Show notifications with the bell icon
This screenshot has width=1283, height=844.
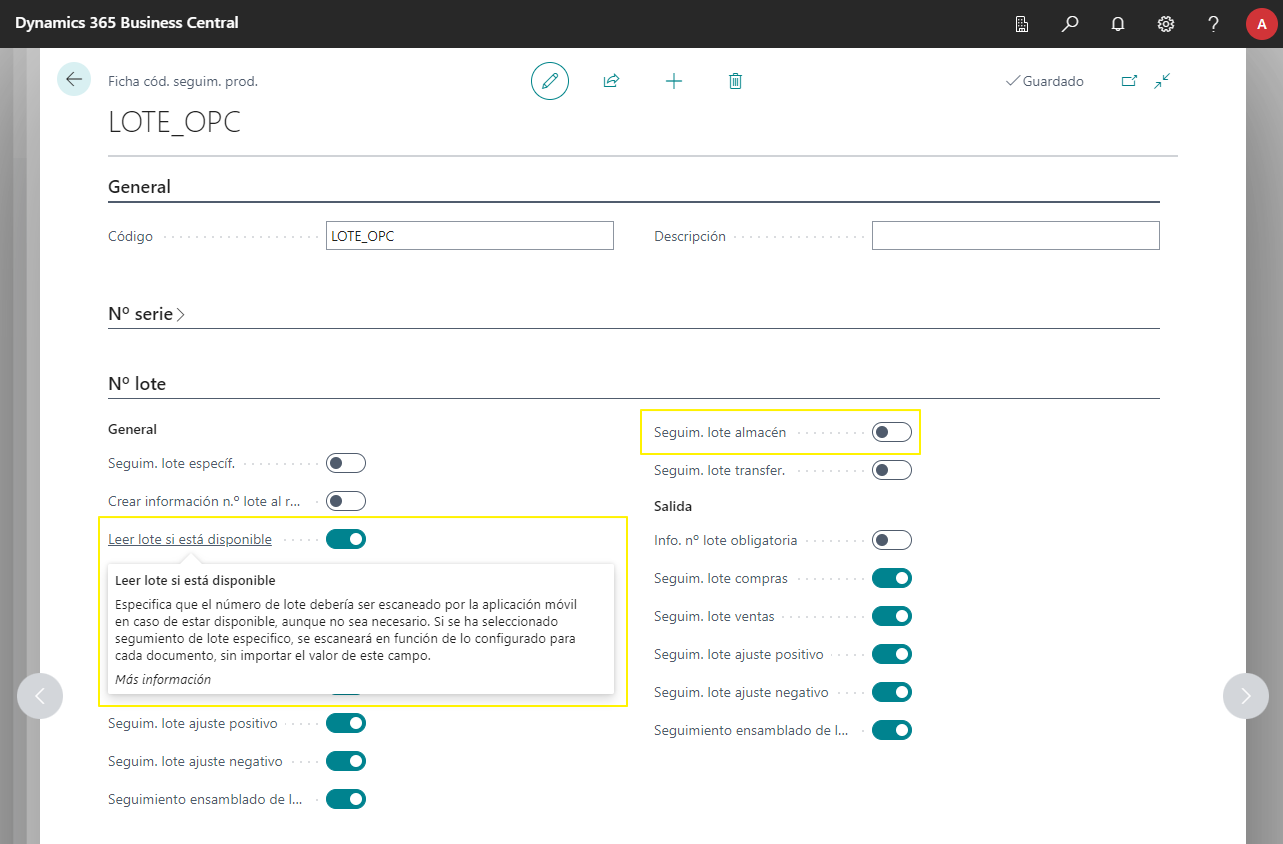pos(1118,24)
